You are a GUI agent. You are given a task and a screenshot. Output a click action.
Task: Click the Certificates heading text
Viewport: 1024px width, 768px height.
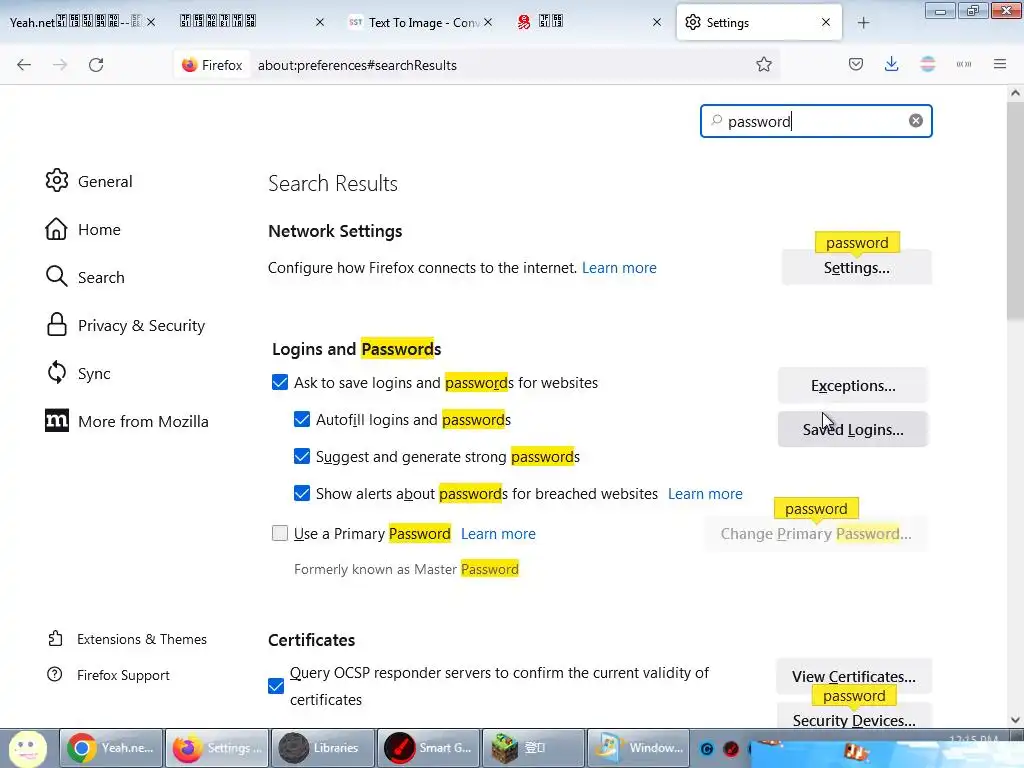click(x=312, y=640)
